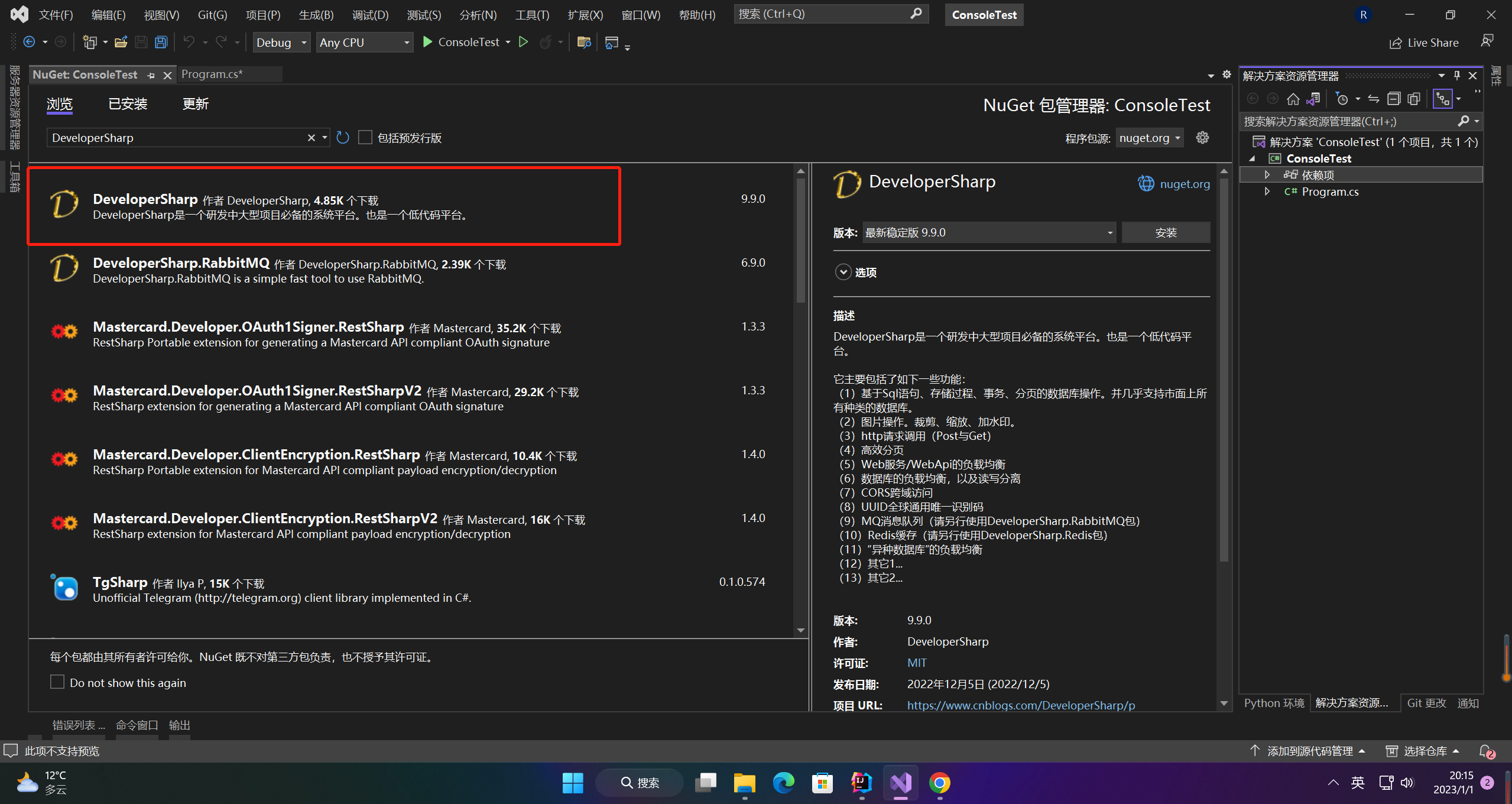Open the 工具(T) menu
Image resolution: width=1512 pixels, height=804 pixels.
[x=532, y=15]
